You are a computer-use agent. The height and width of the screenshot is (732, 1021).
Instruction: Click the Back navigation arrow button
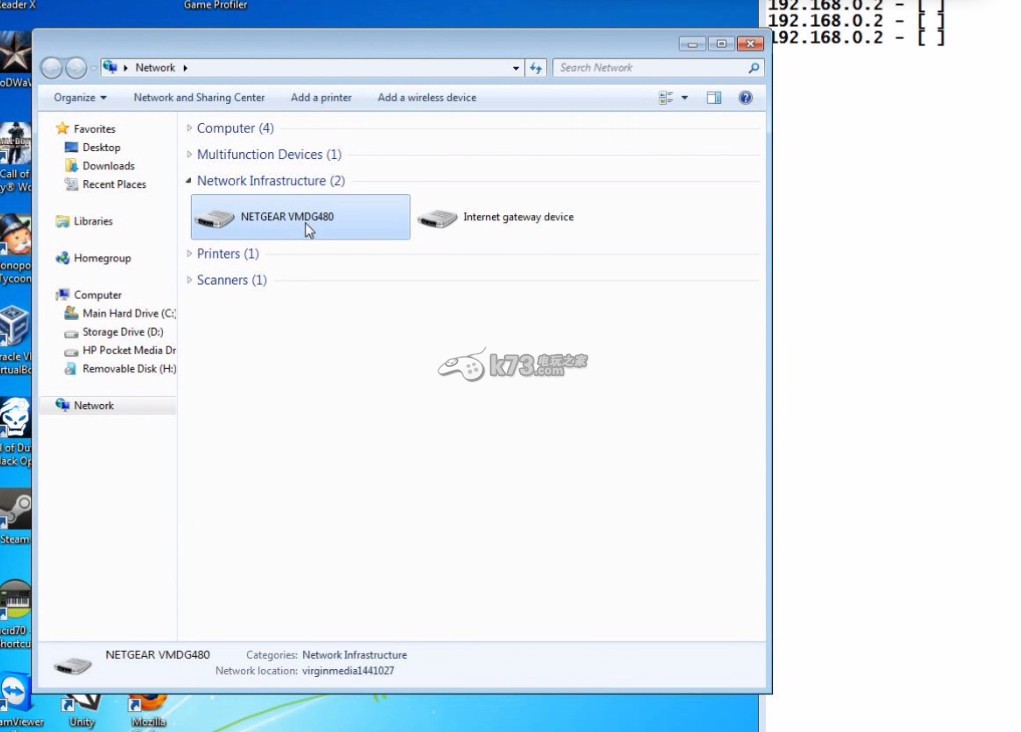tap(52, 68)
